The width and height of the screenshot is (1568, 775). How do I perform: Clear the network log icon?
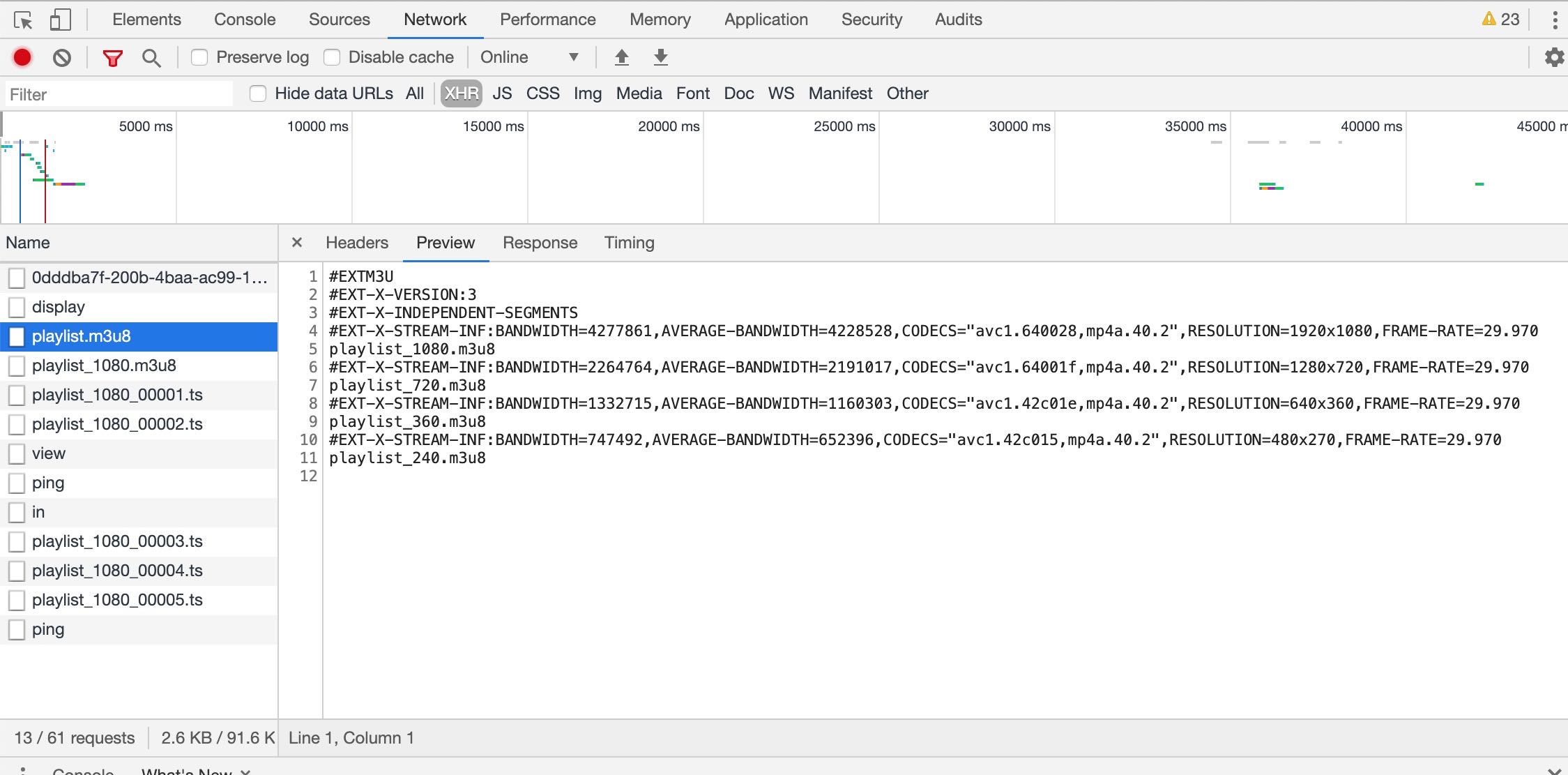pyautogui.click(x=62, y=57)
